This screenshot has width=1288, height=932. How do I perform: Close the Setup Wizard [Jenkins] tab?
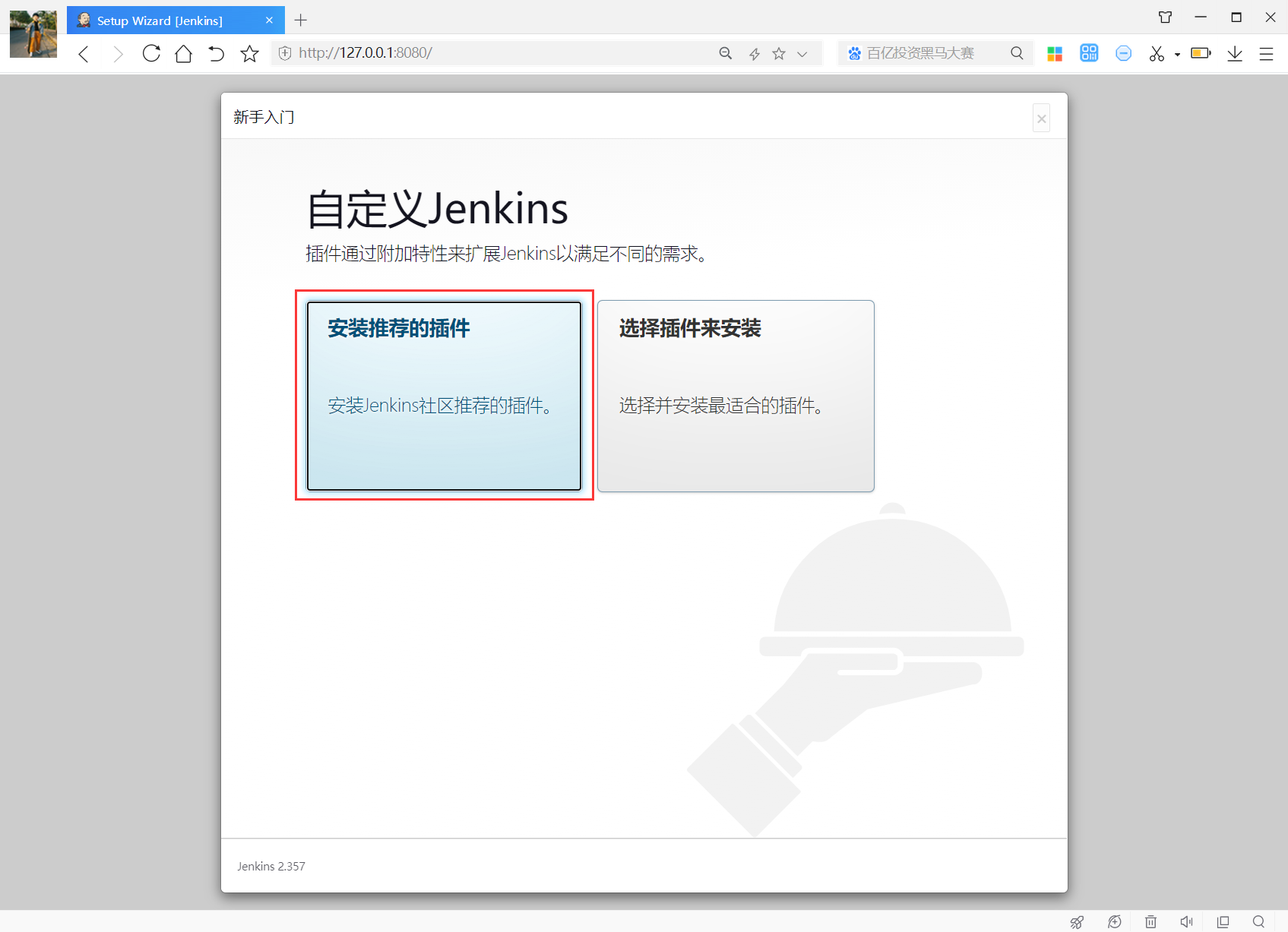(269, 21)
